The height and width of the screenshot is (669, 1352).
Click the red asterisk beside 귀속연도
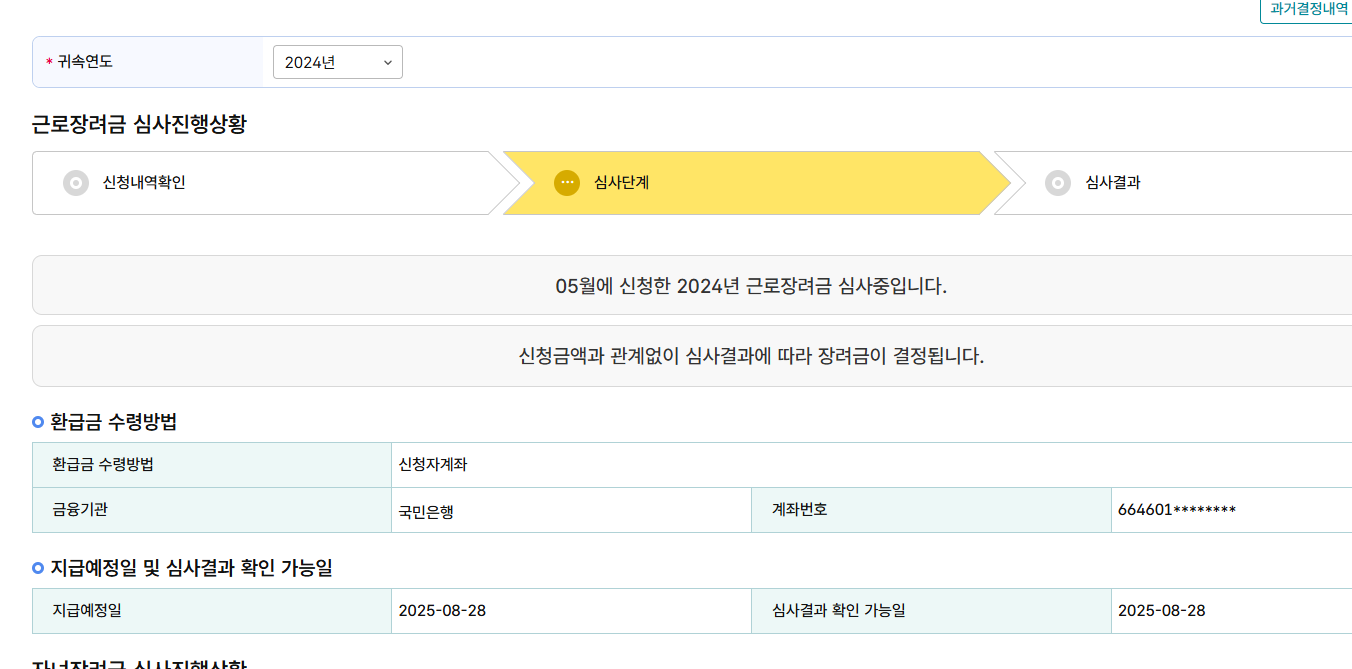(x=47, y=62)
